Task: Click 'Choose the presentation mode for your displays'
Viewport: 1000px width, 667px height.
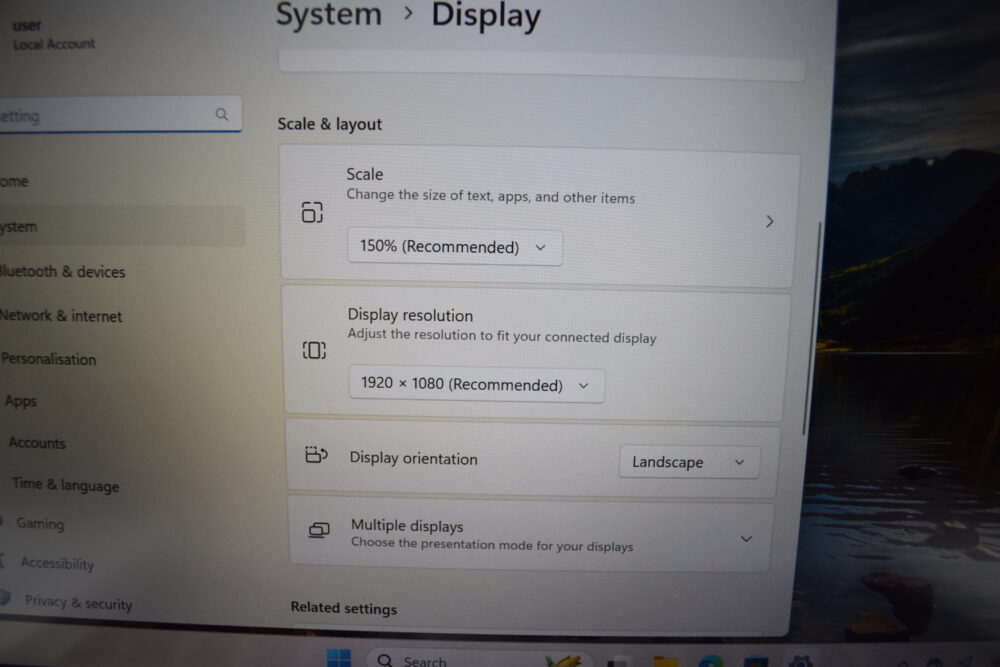Action: pyautogui.click(x=492, y=545)
